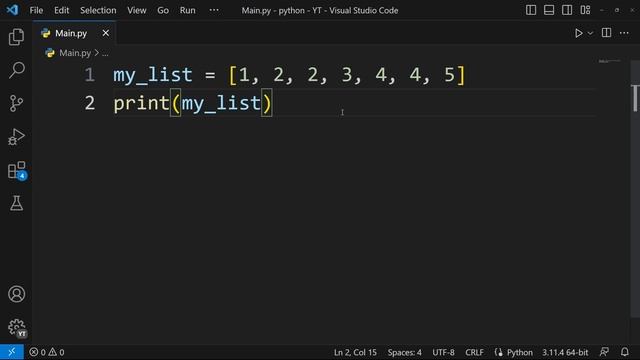Open the Source Control view
Screen dimensions: 640x360
pos(16,103)
